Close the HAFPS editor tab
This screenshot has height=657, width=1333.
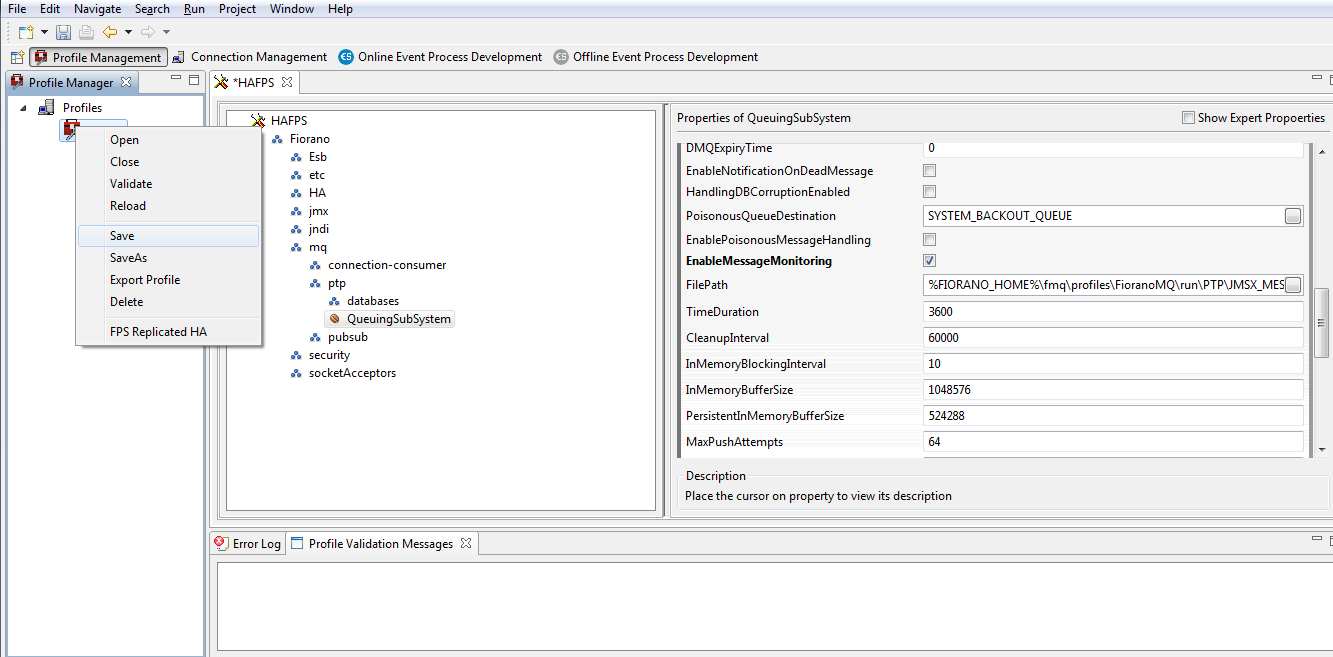pyautogui.click(x=286, y=82)
